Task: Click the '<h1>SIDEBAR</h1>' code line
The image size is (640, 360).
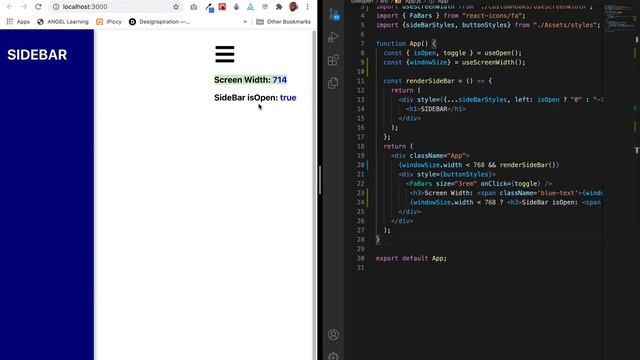Action: pyautogui.click(x=436, y=109)
